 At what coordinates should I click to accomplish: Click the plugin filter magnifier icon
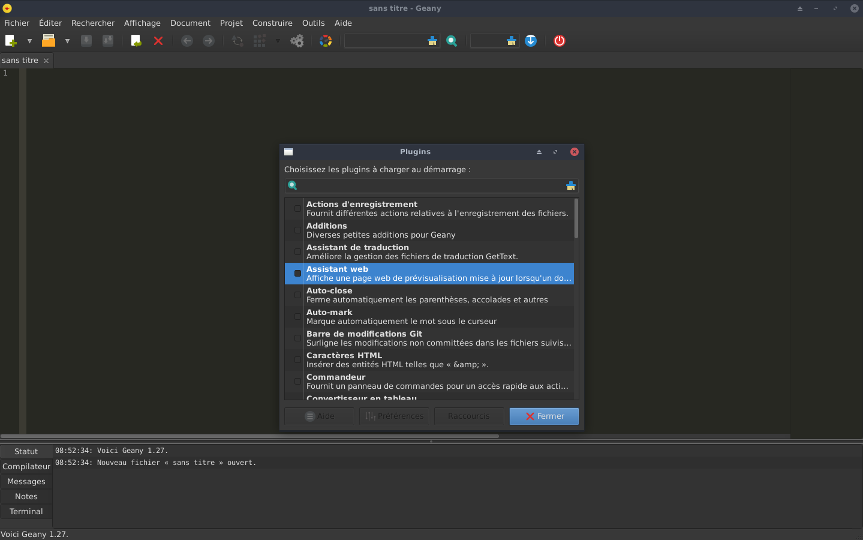click(x=292, y=186)
